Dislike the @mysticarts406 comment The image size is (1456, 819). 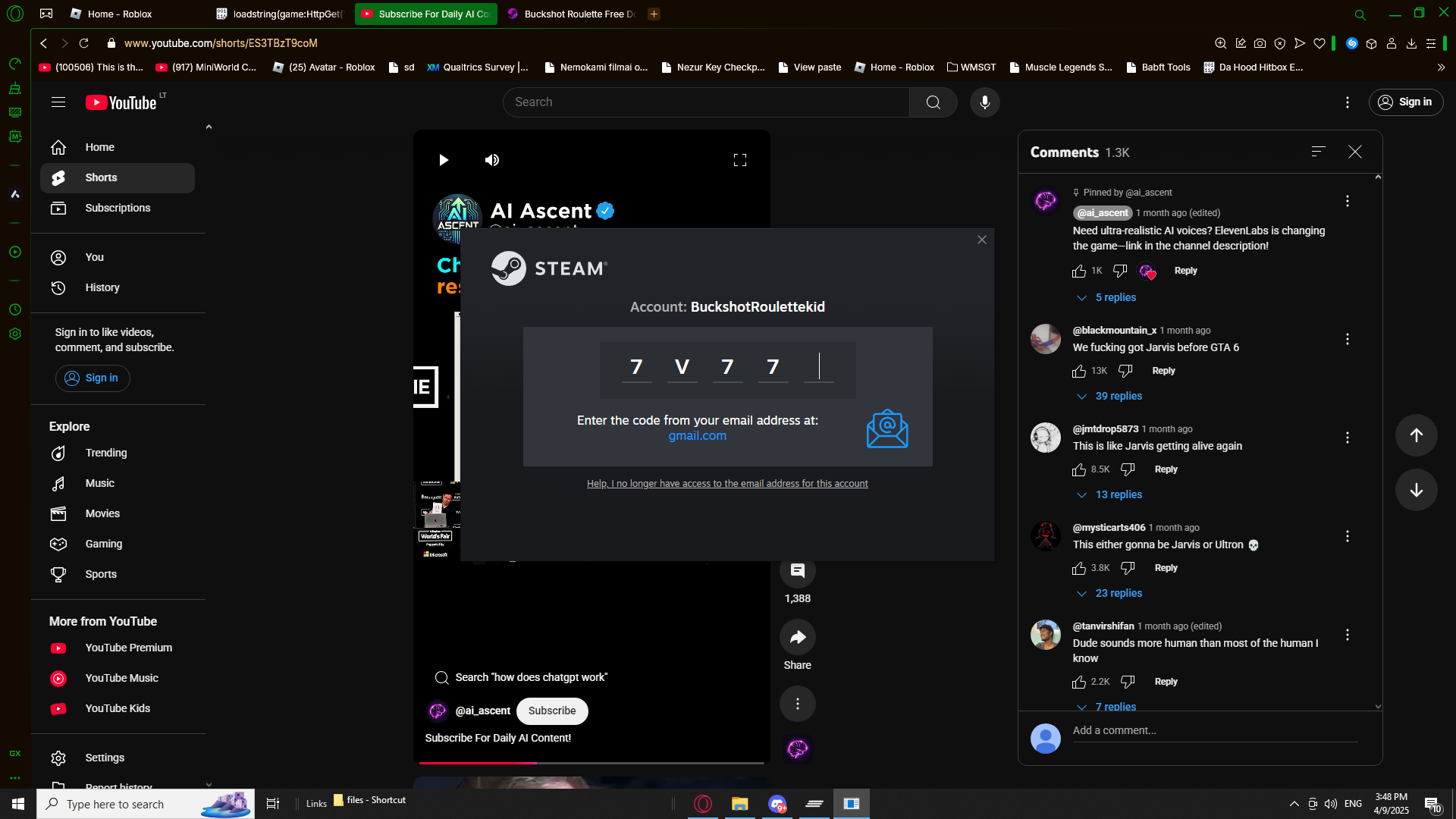click(x=1128, y=568)
